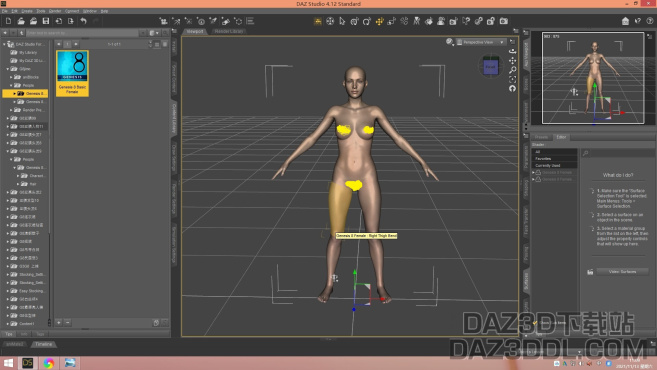Click the Windows Start button

8,363
